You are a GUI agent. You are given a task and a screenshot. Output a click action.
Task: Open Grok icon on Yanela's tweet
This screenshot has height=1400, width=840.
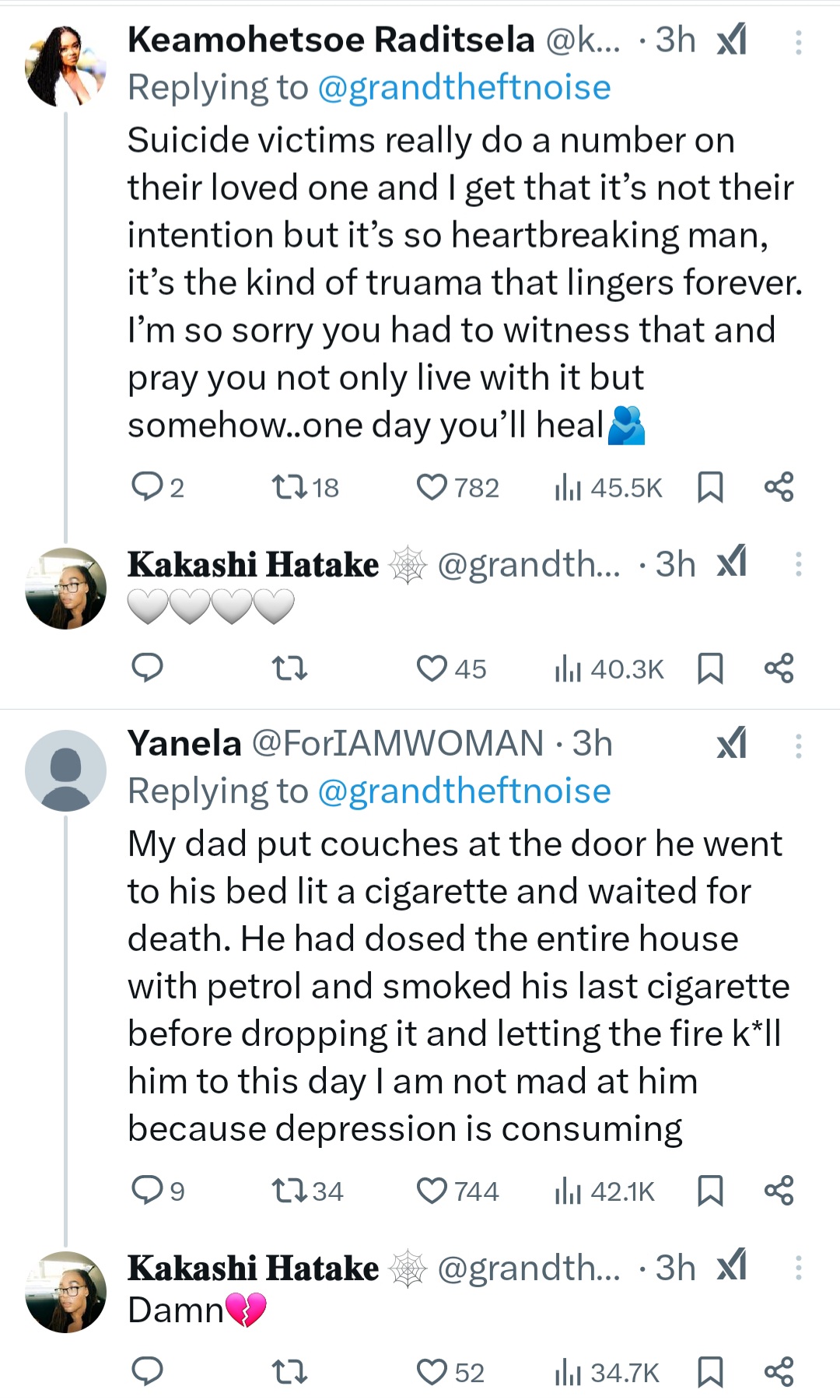pyautogui.click(x=731, y=743)
